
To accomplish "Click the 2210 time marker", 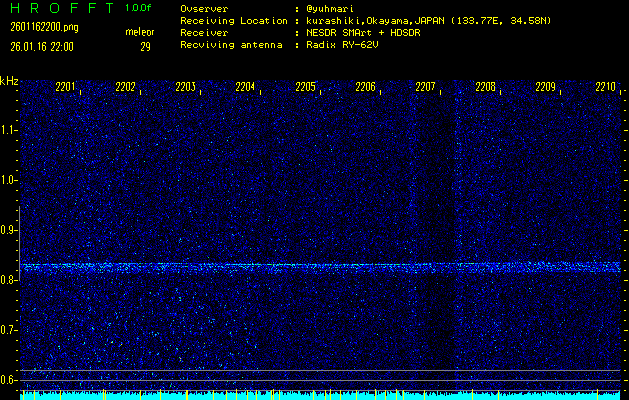I will 605,87.
